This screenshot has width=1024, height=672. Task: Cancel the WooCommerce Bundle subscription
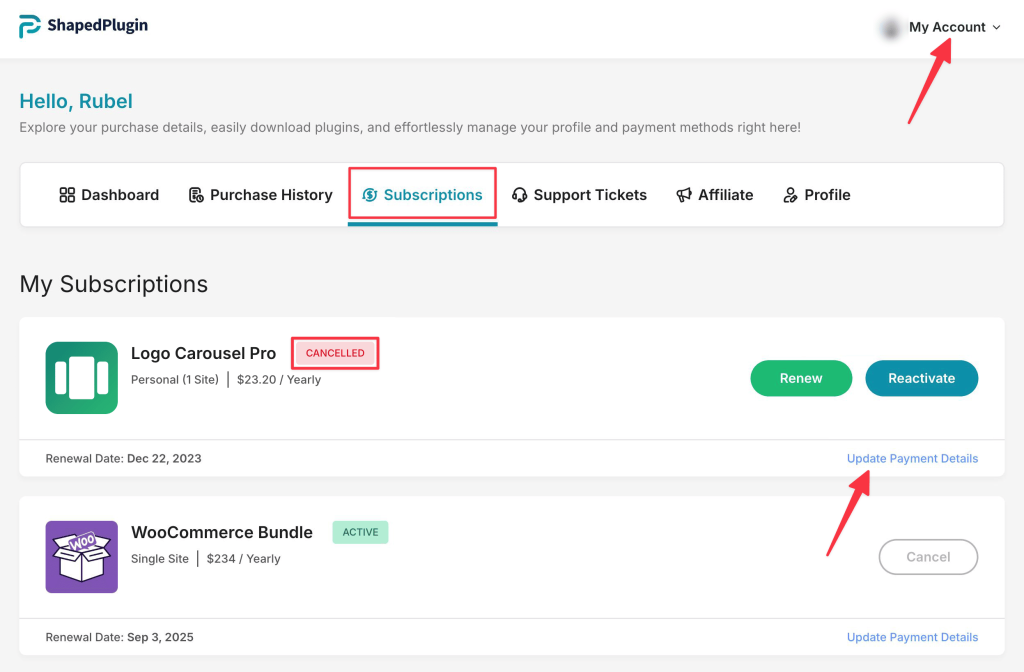928,557
